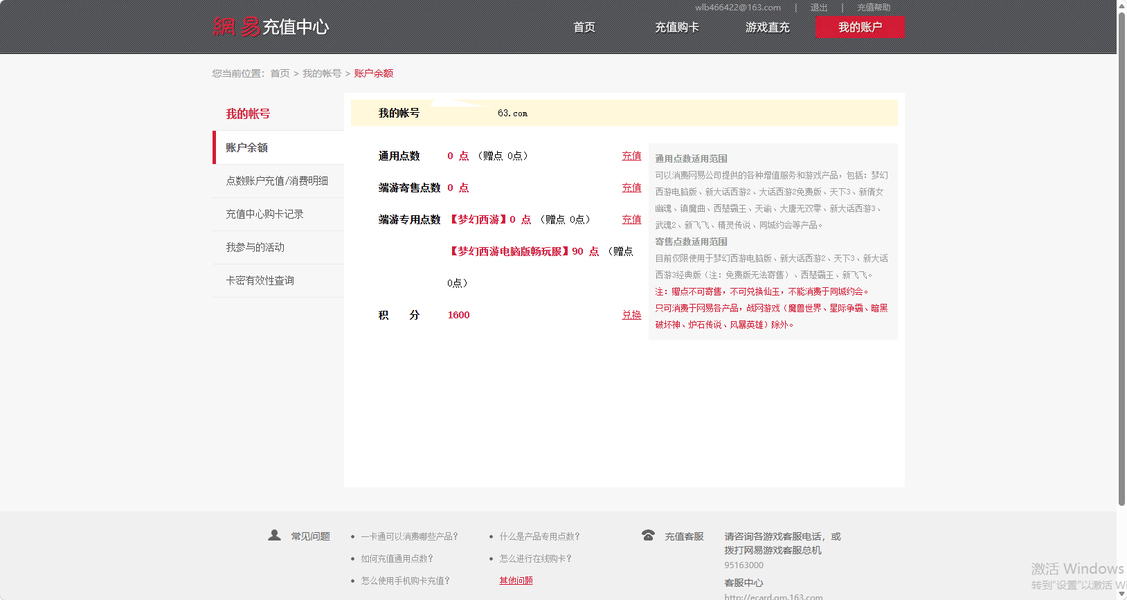Open the 首页 navigation tab
1127x600 pixels.
click(x=584, y=27)
